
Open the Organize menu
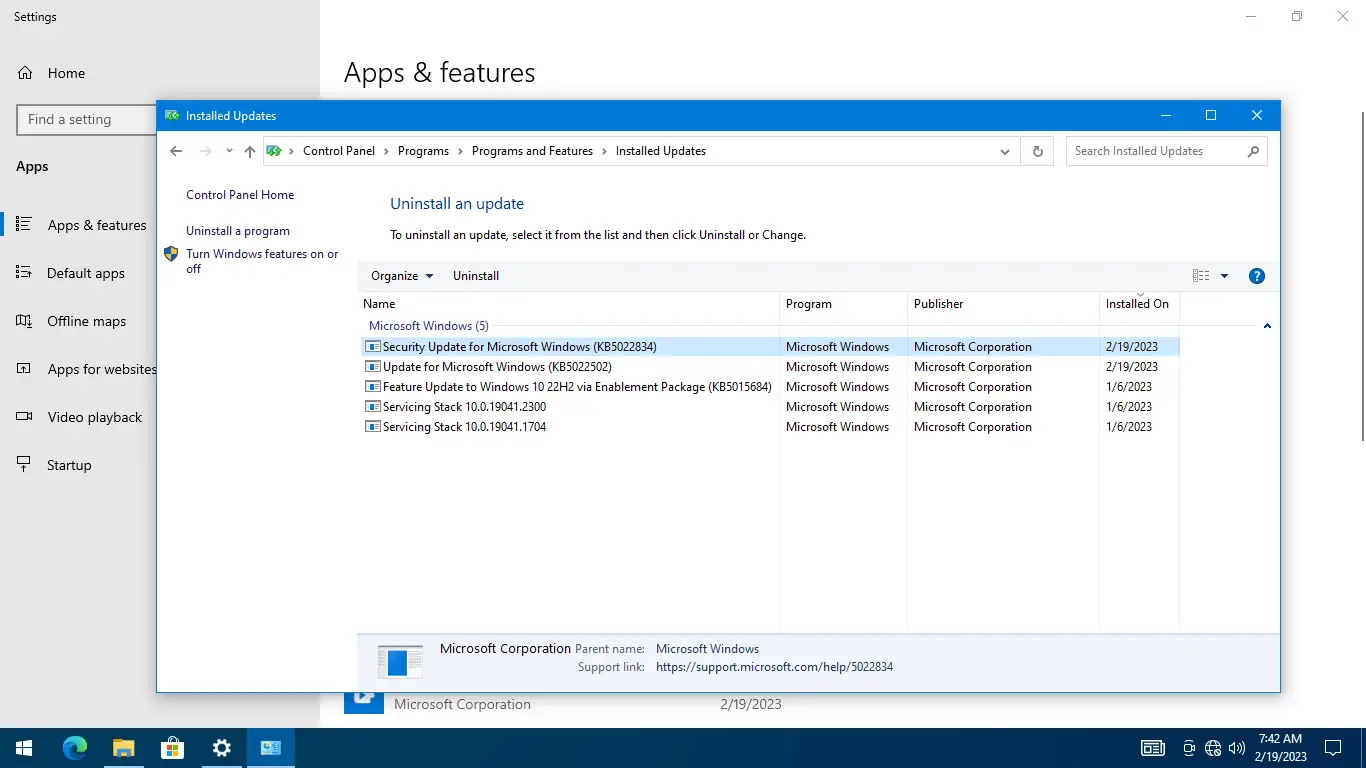pyautogui.click(x=402, y=276)
